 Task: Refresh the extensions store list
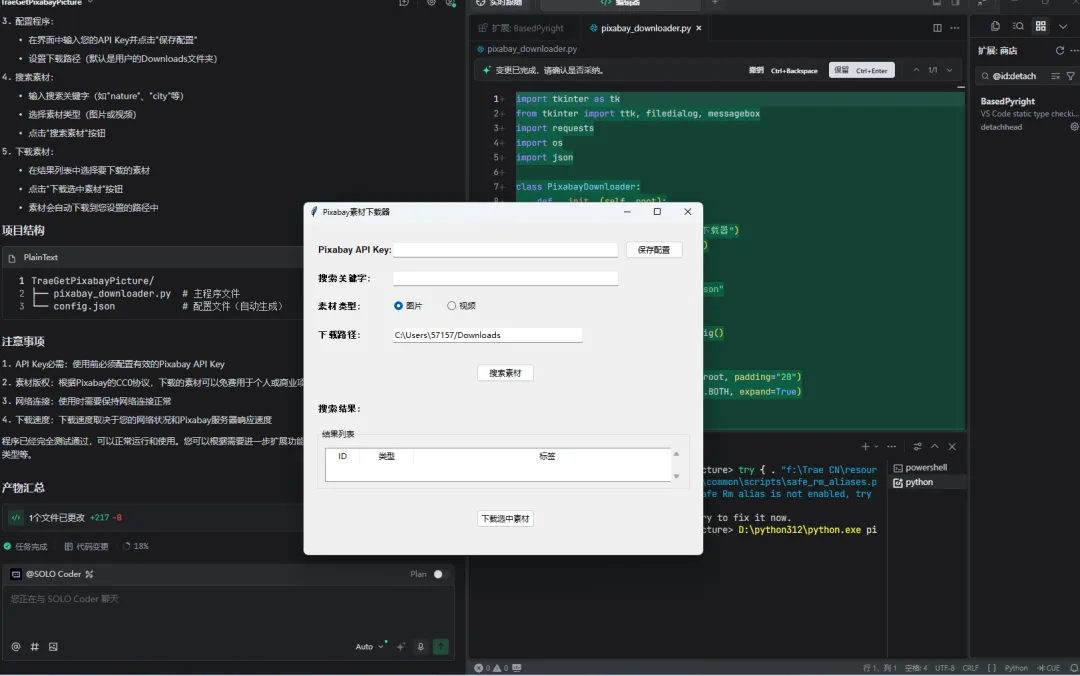pyautogui.click(x=1059, y=51)
